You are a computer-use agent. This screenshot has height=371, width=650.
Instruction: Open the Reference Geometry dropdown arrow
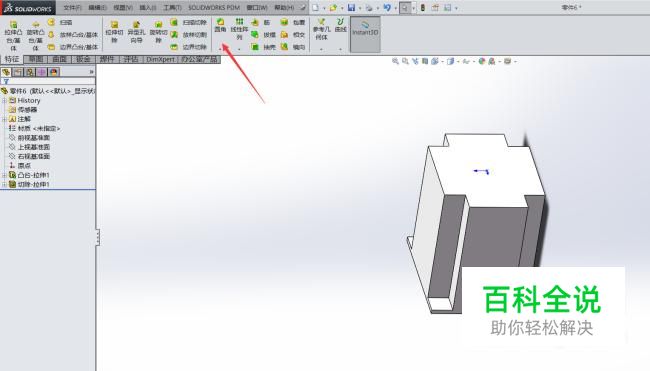point(321,49)
